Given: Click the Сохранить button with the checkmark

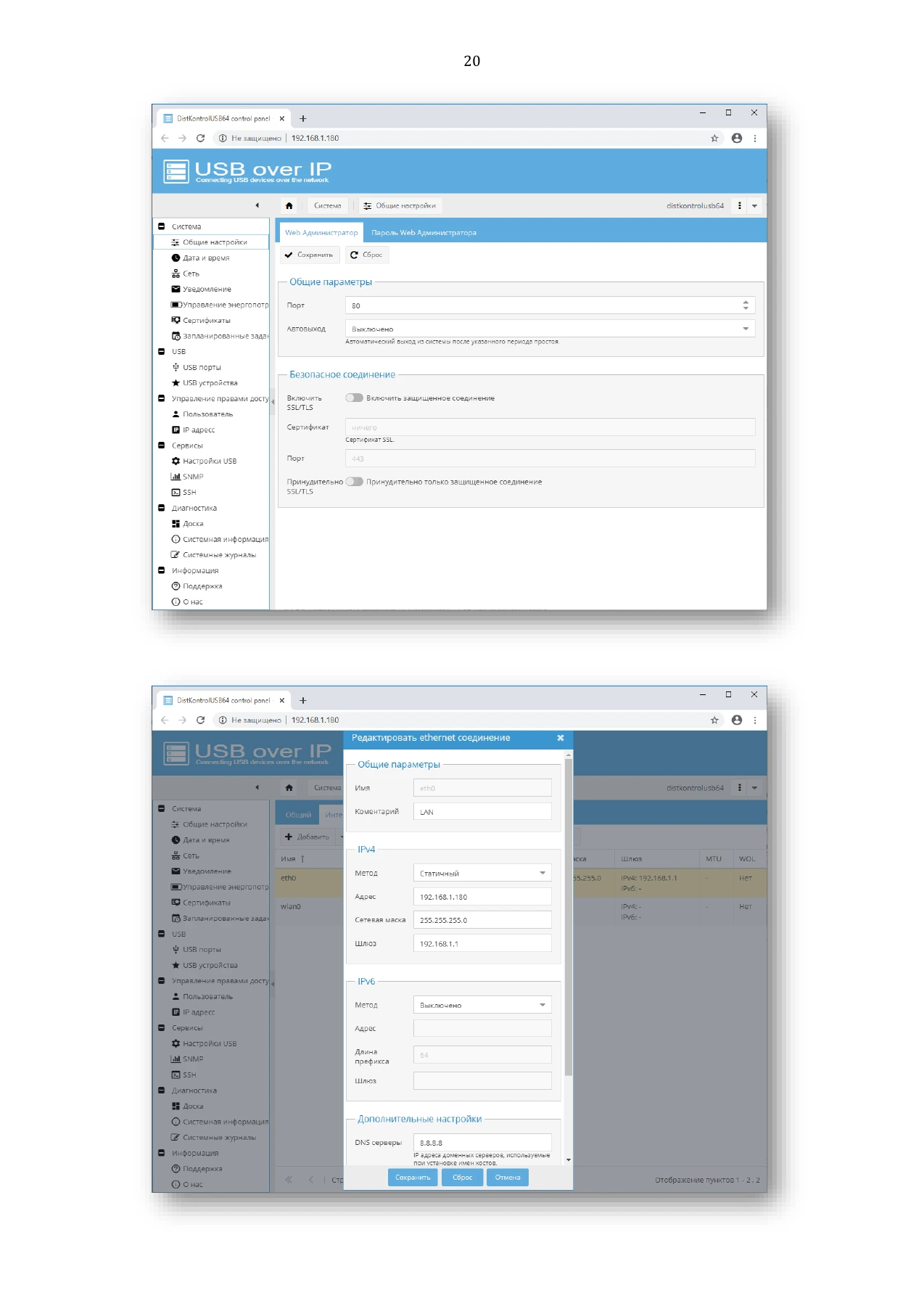Looking at the screenshot, I should (310, 255).
